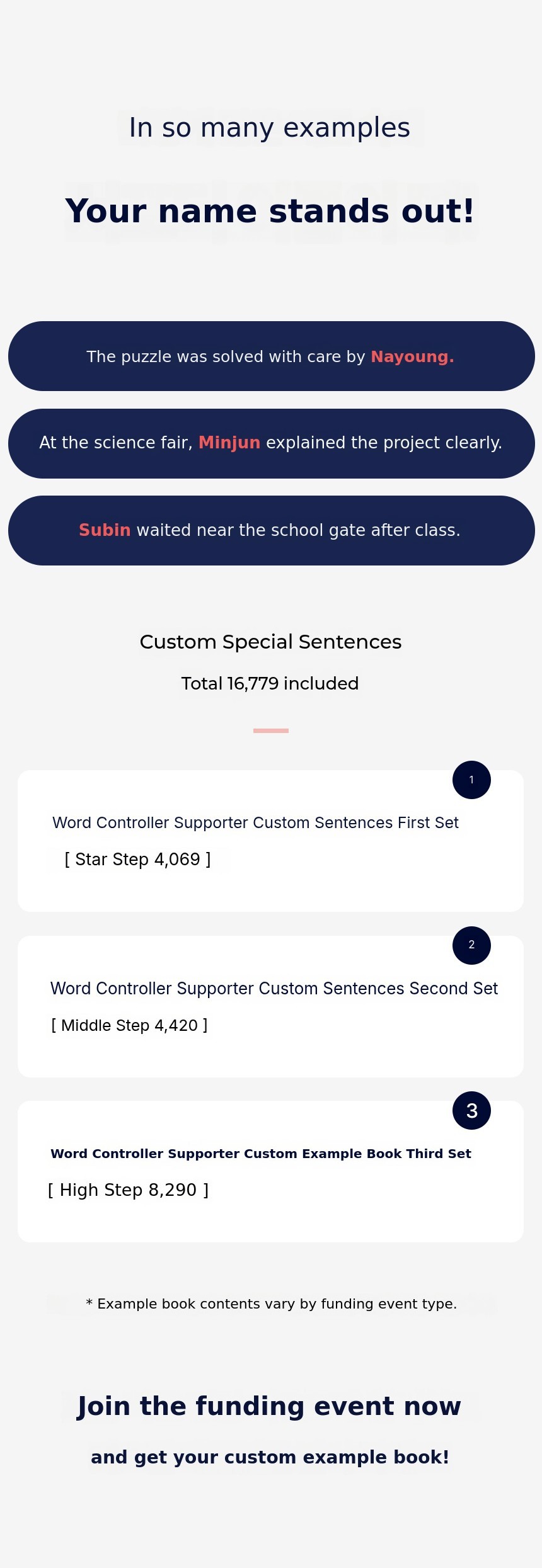
Task: Click the 'Custom Special Sentences' title
Action: (270, 642)
